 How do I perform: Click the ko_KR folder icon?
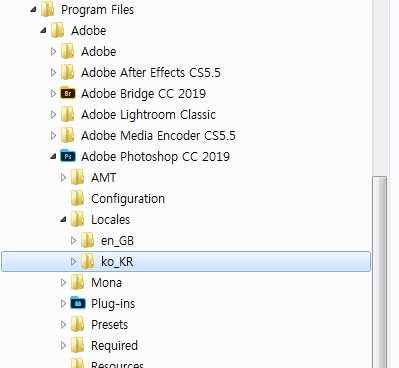[x=87, y=261]
